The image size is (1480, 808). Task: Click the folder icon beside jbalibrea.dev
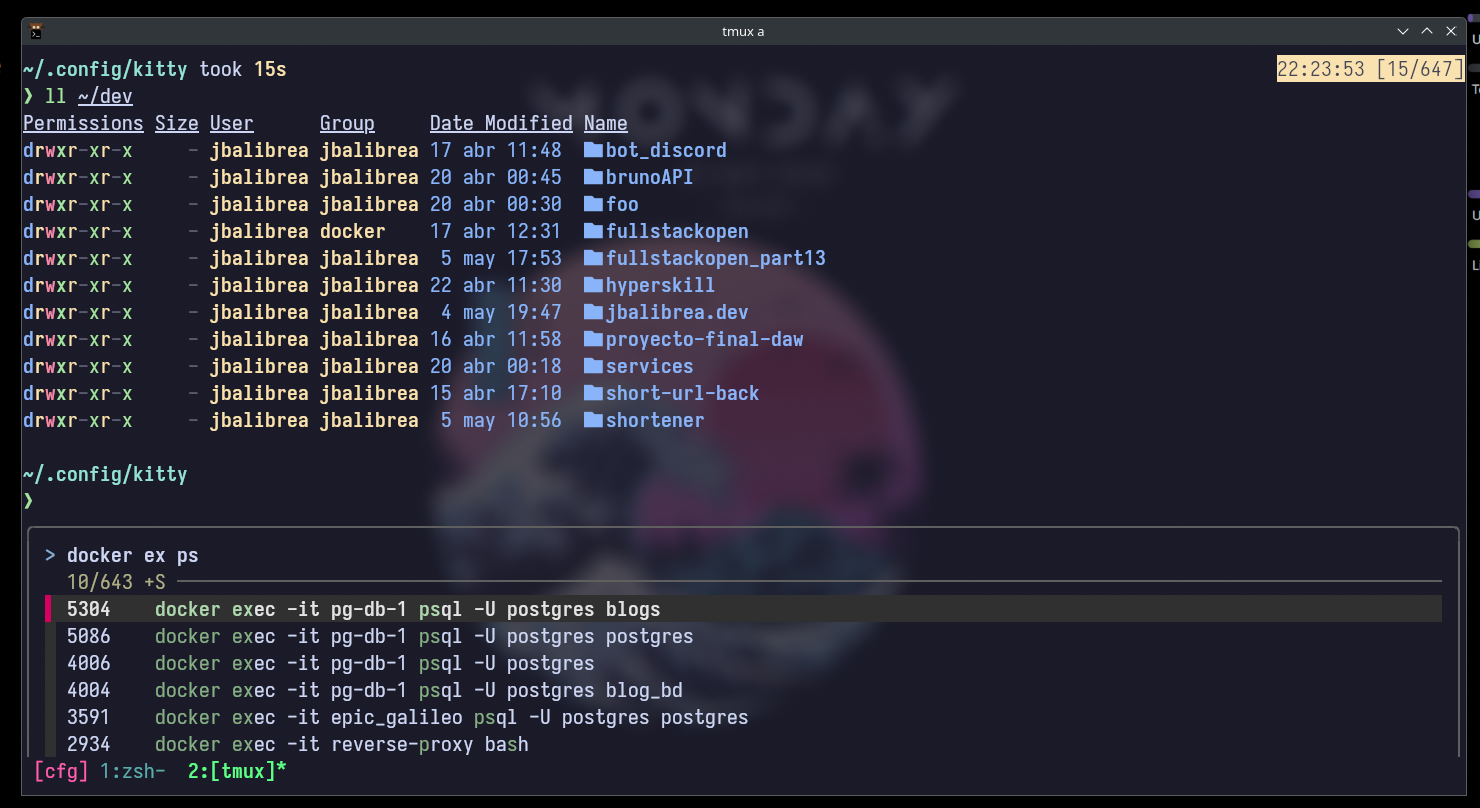click(x=593, y=312)
